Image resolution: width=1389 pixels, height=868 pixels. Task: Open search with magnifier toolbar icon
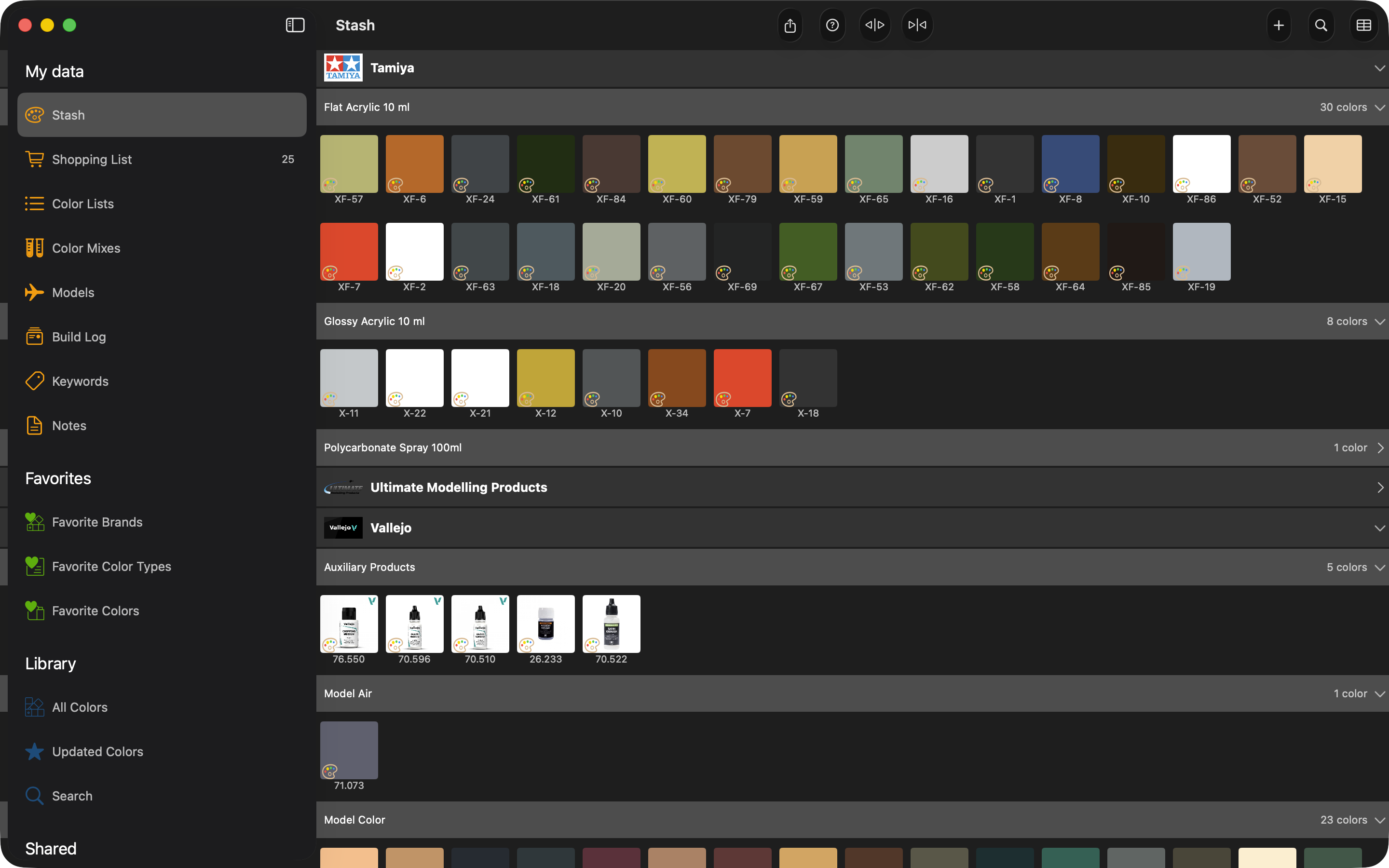pos(1321,25)
